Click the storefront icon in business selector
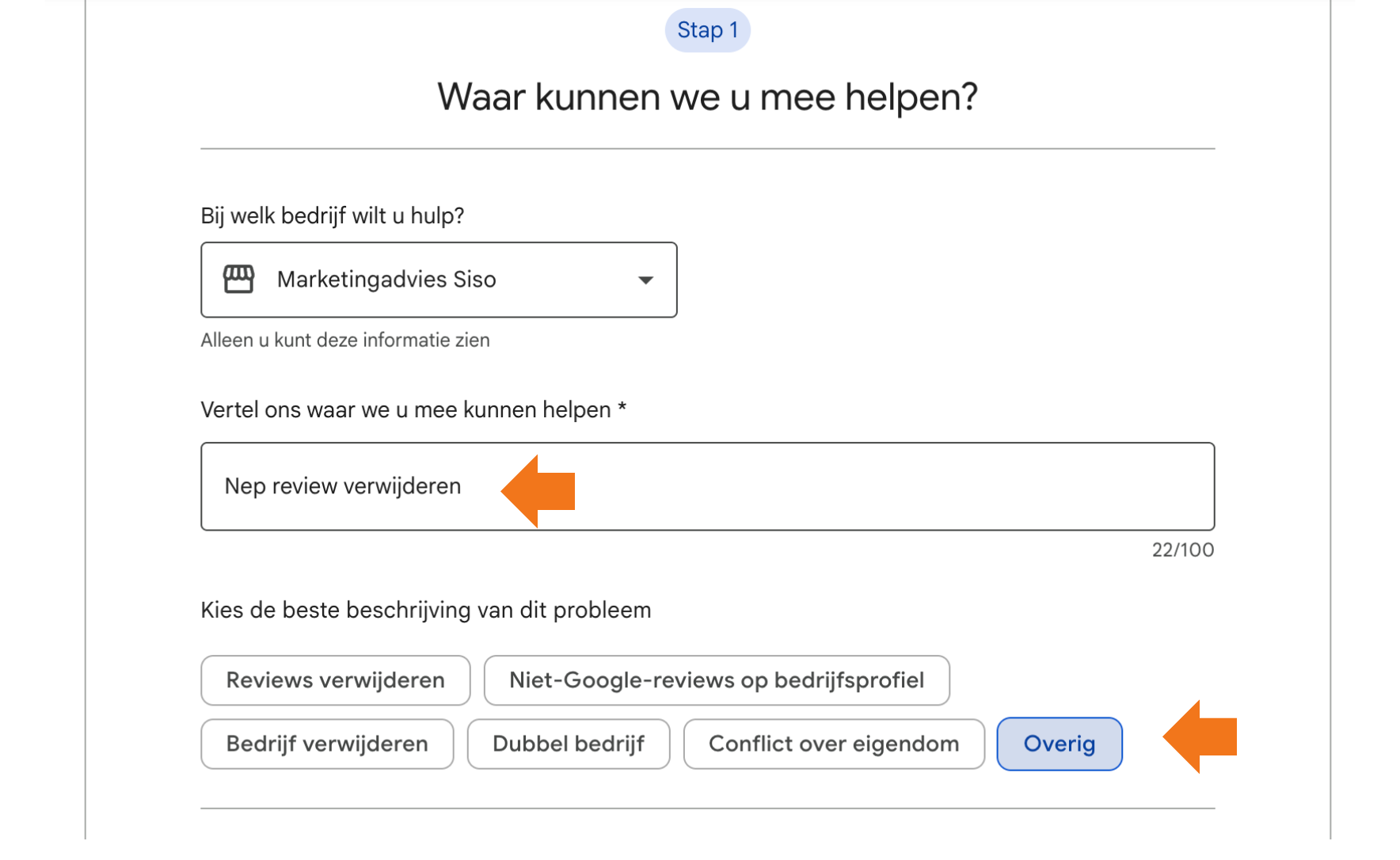1400x860 pixels. click(x=238, y=280)
